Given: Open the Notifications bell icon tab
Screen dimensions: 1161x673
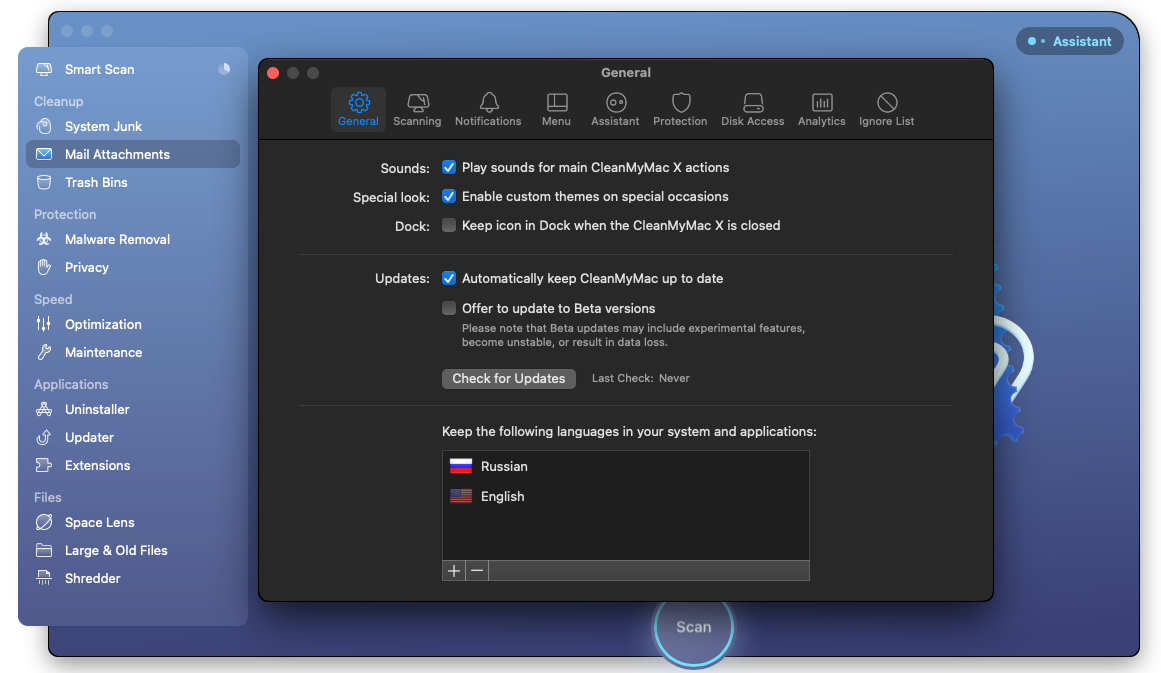Looking at the screenshot, I should tap(488, 103).
